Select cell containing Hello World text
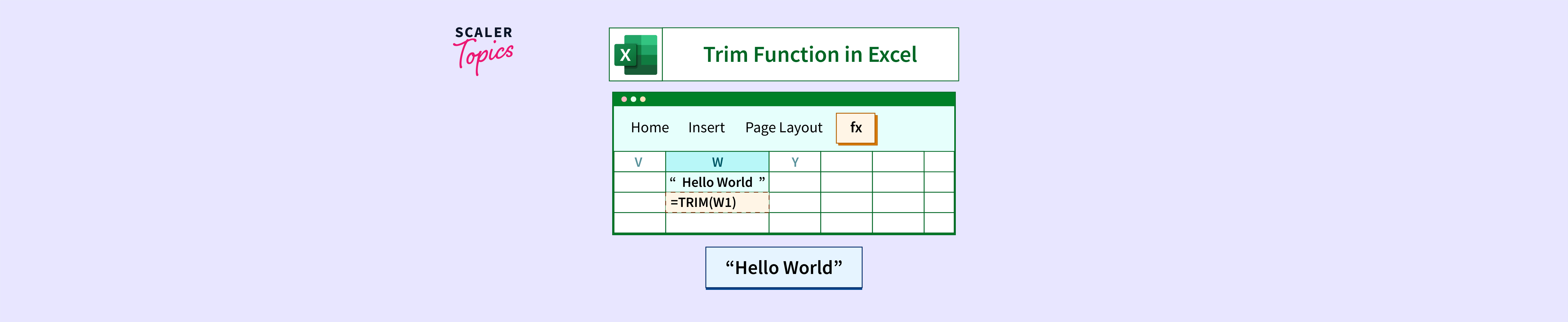Screen dimensions: 1568x322 pyautogui.click(x=717, y=182)
